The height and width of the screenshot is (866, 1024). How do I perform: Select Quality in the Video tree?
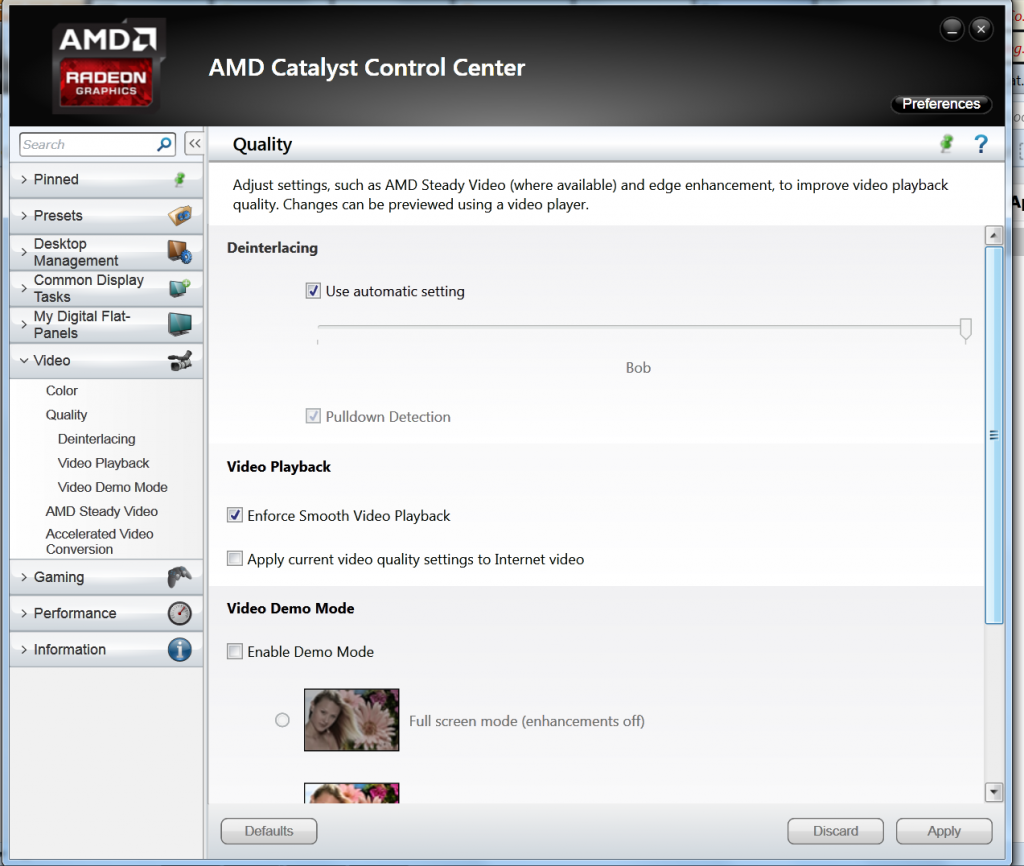tap(66, 415)
